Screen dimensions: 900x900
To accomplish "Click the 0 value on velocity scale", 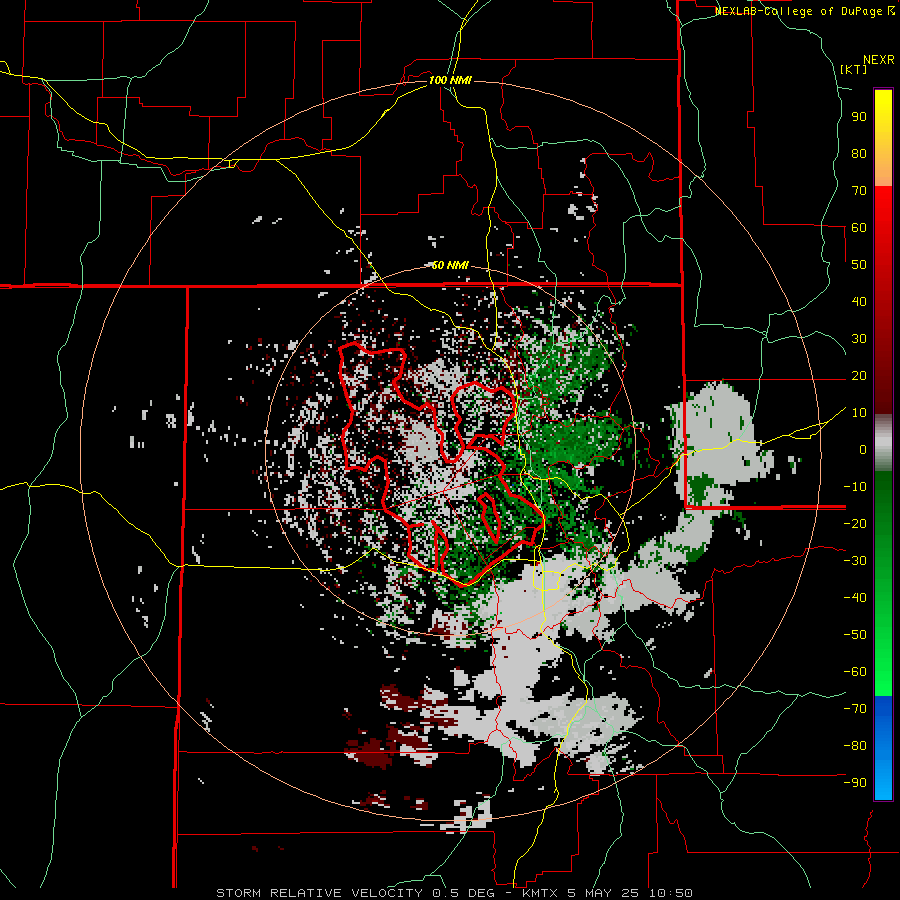I will coord(863,450).
